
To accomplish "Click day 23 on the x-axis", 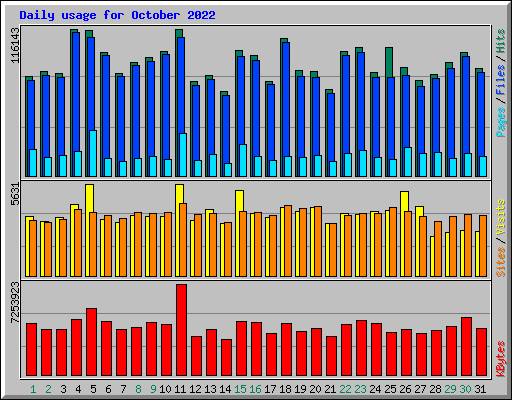I will tap(360, 389).
